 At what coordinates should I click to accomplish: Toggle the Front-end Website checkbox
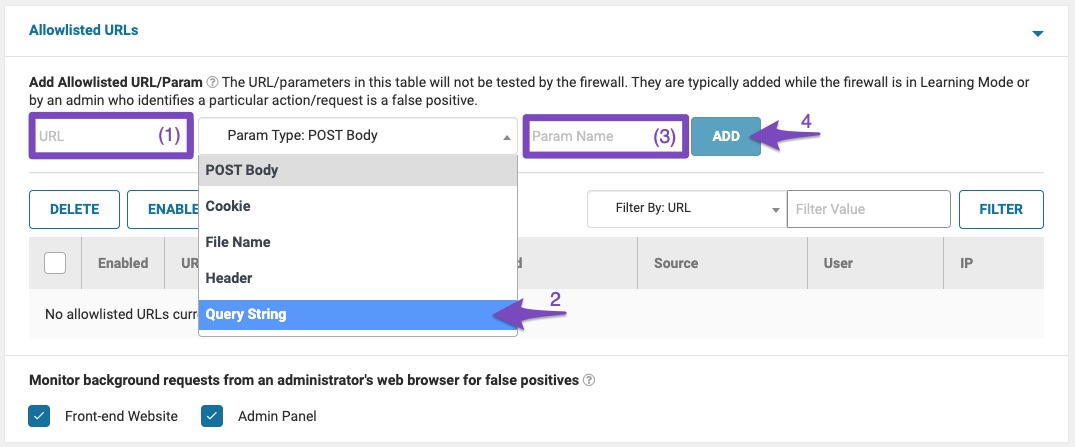[39, 416]
